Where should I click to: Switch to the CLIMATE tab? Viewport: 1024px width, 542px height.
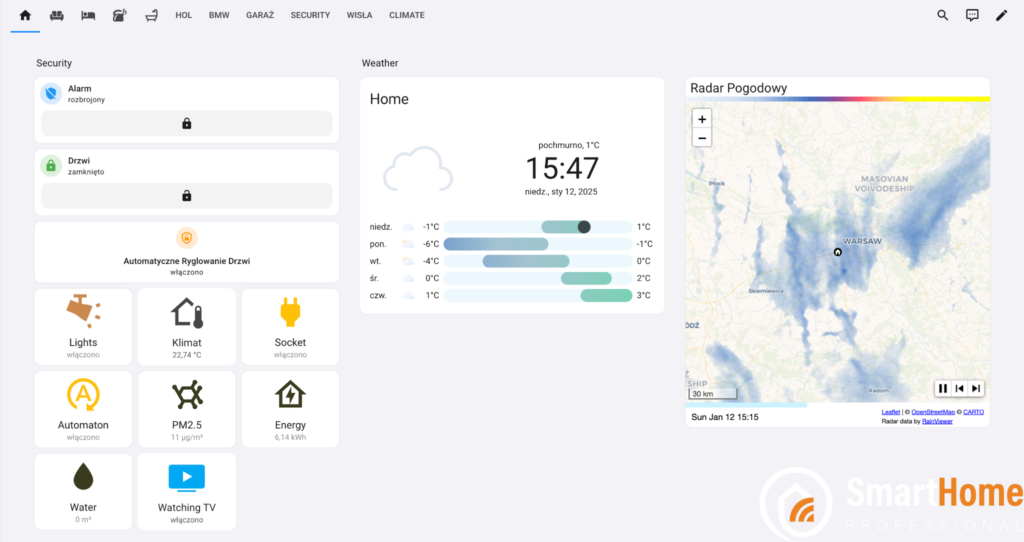click(406, 15)
